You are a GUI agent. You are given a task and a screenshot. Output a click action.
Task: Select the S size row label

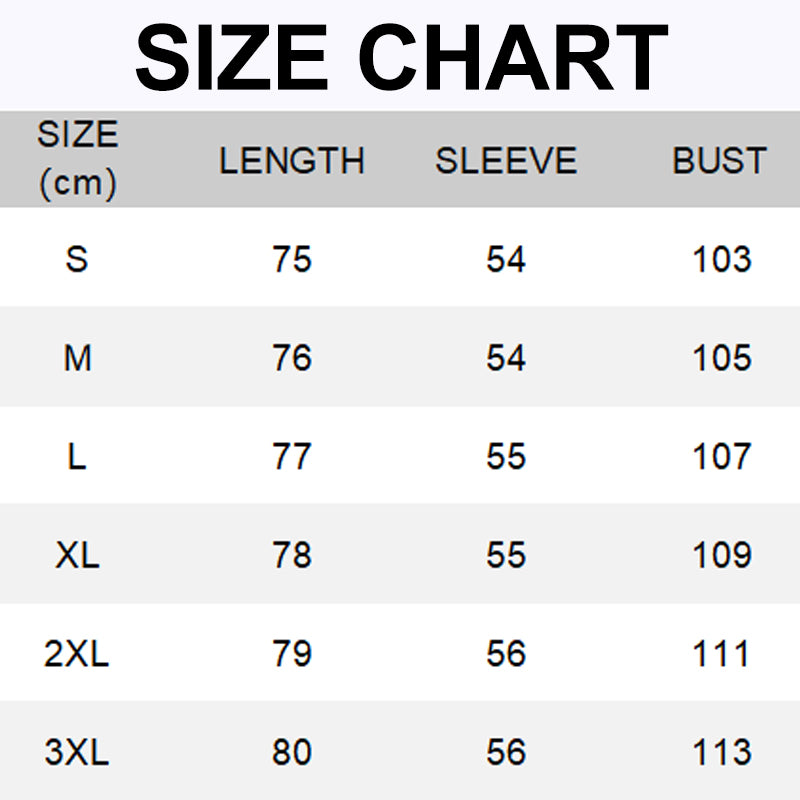tap(77, 259)
